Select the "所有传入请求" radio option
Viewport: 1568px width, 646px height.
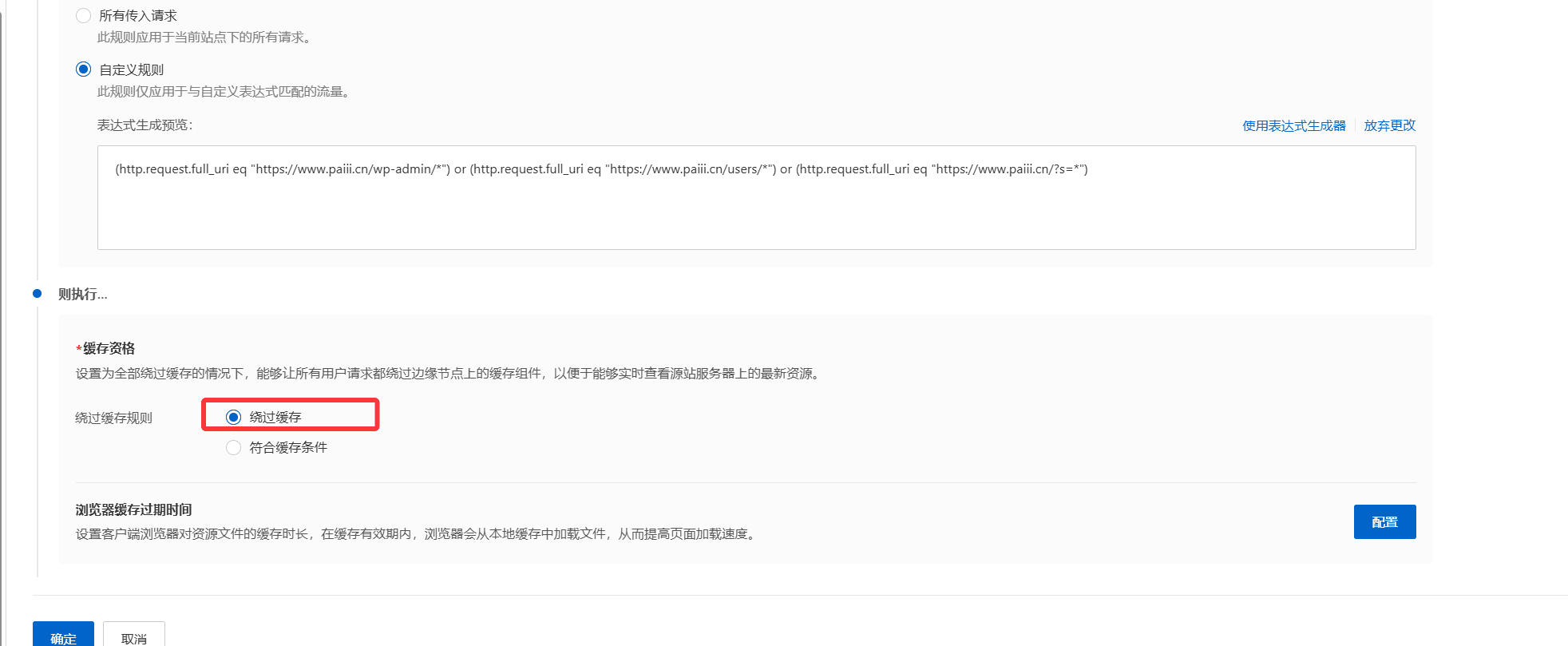(x=83, y=16)
